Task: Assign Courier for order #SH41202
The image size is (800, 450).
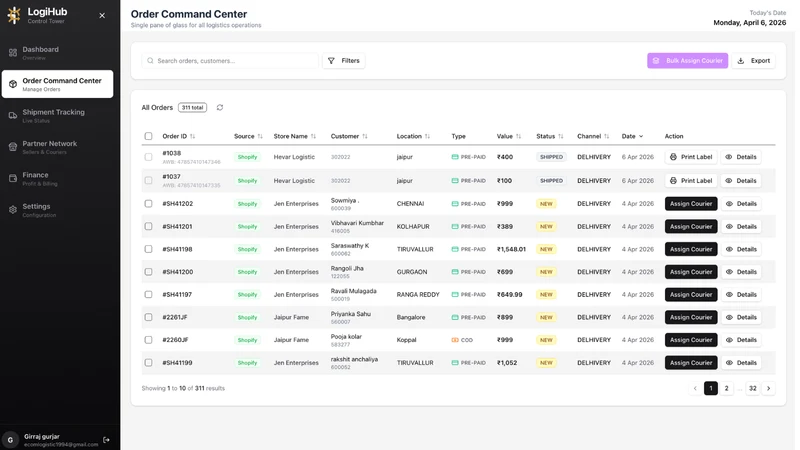Action: click(691, 204)
